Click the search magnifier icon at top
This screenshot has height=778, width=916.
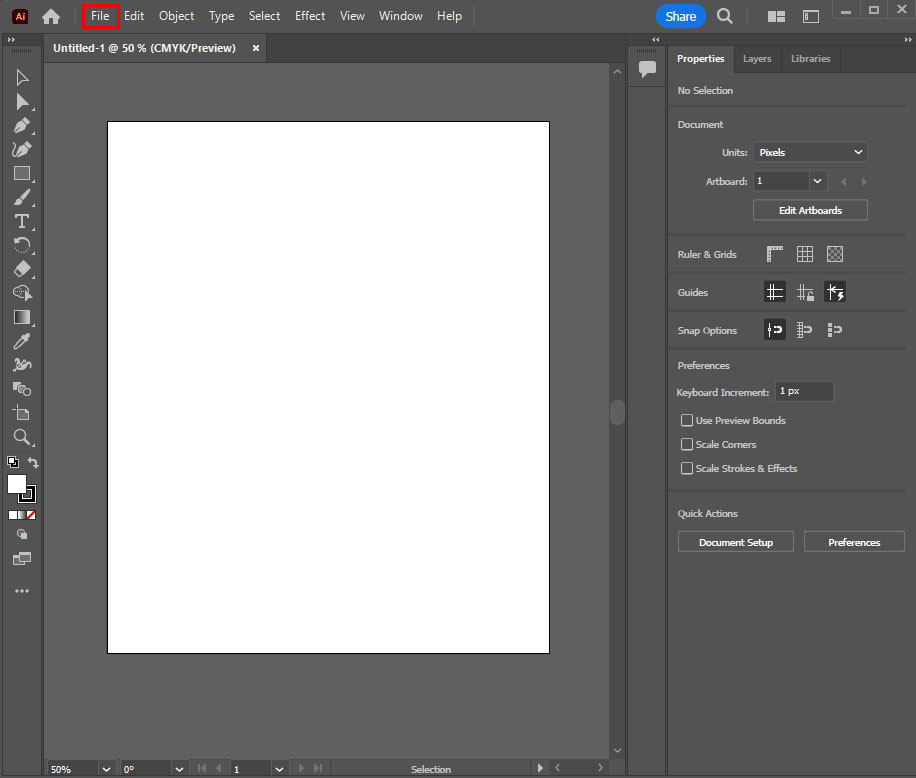pyautogui.click(x=725, y=16)
